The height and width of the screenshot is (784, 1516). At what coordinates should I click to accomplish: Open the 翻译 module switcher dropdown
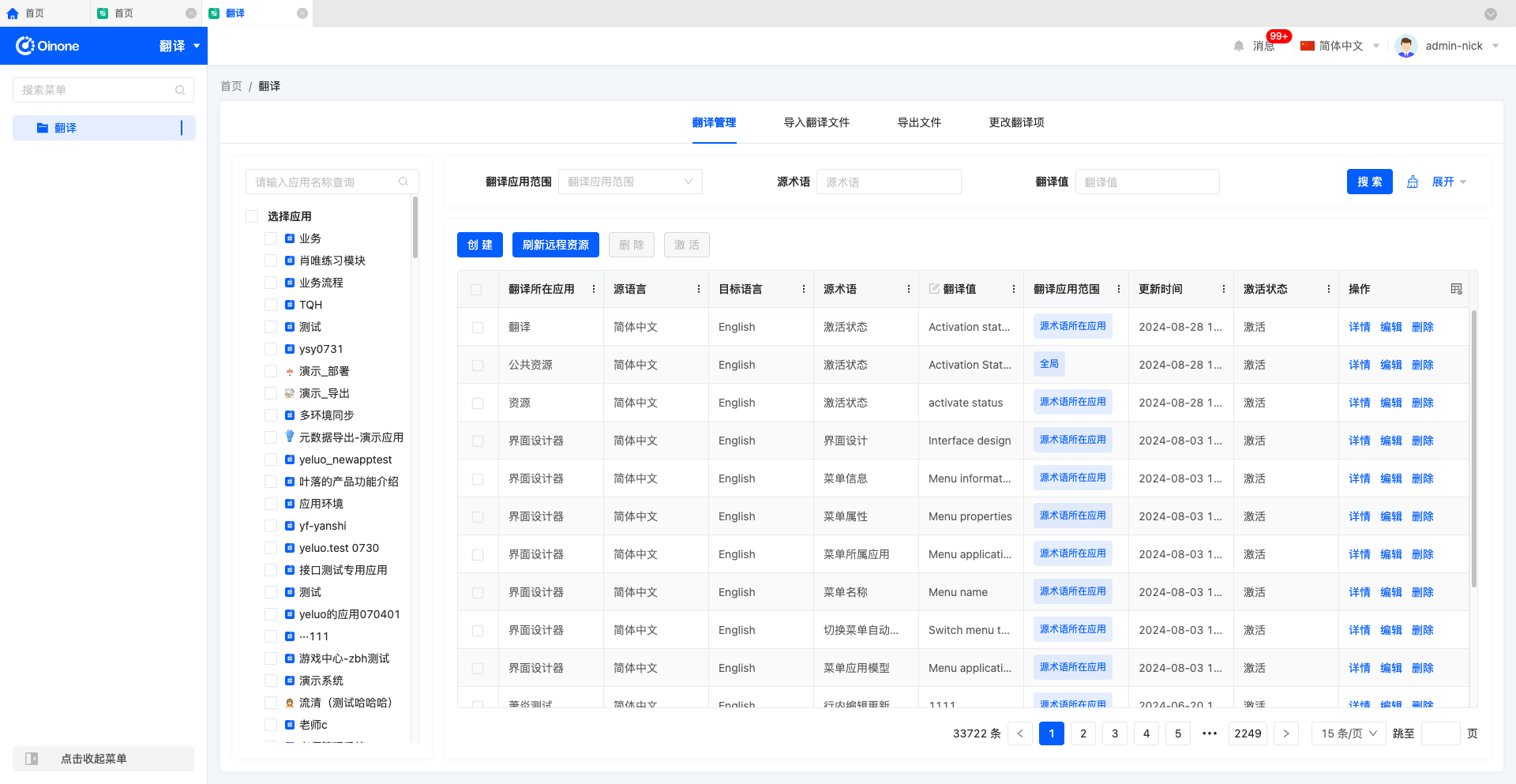click(180, 46)
